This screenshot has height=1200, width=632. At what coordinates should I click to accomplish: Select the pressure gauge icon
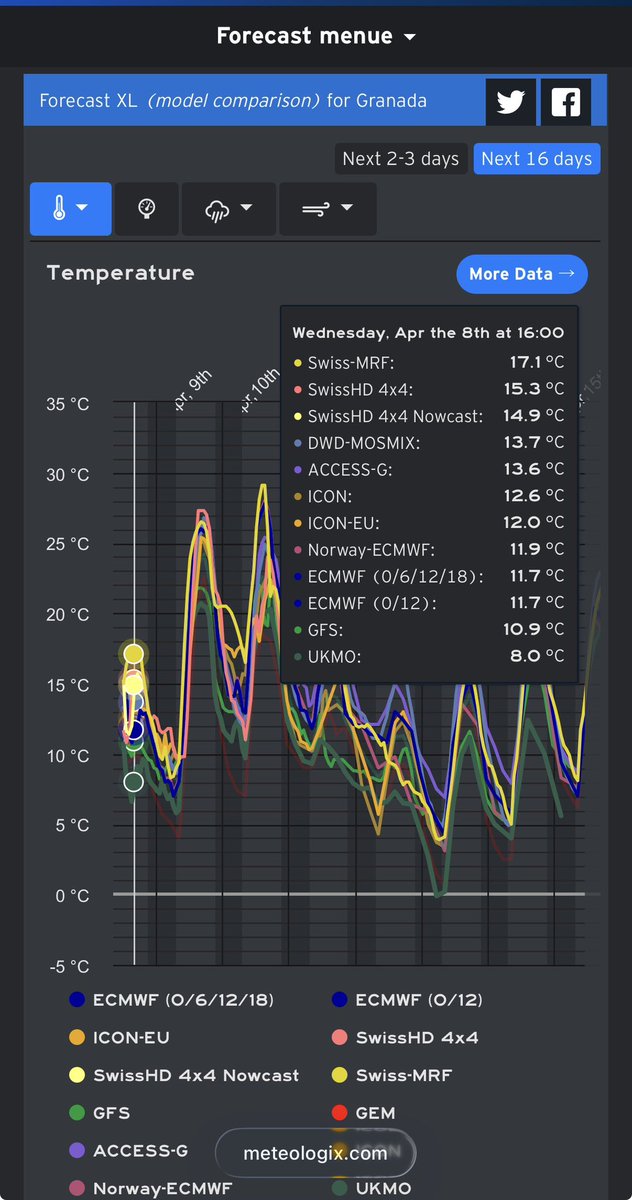point(147,208)
